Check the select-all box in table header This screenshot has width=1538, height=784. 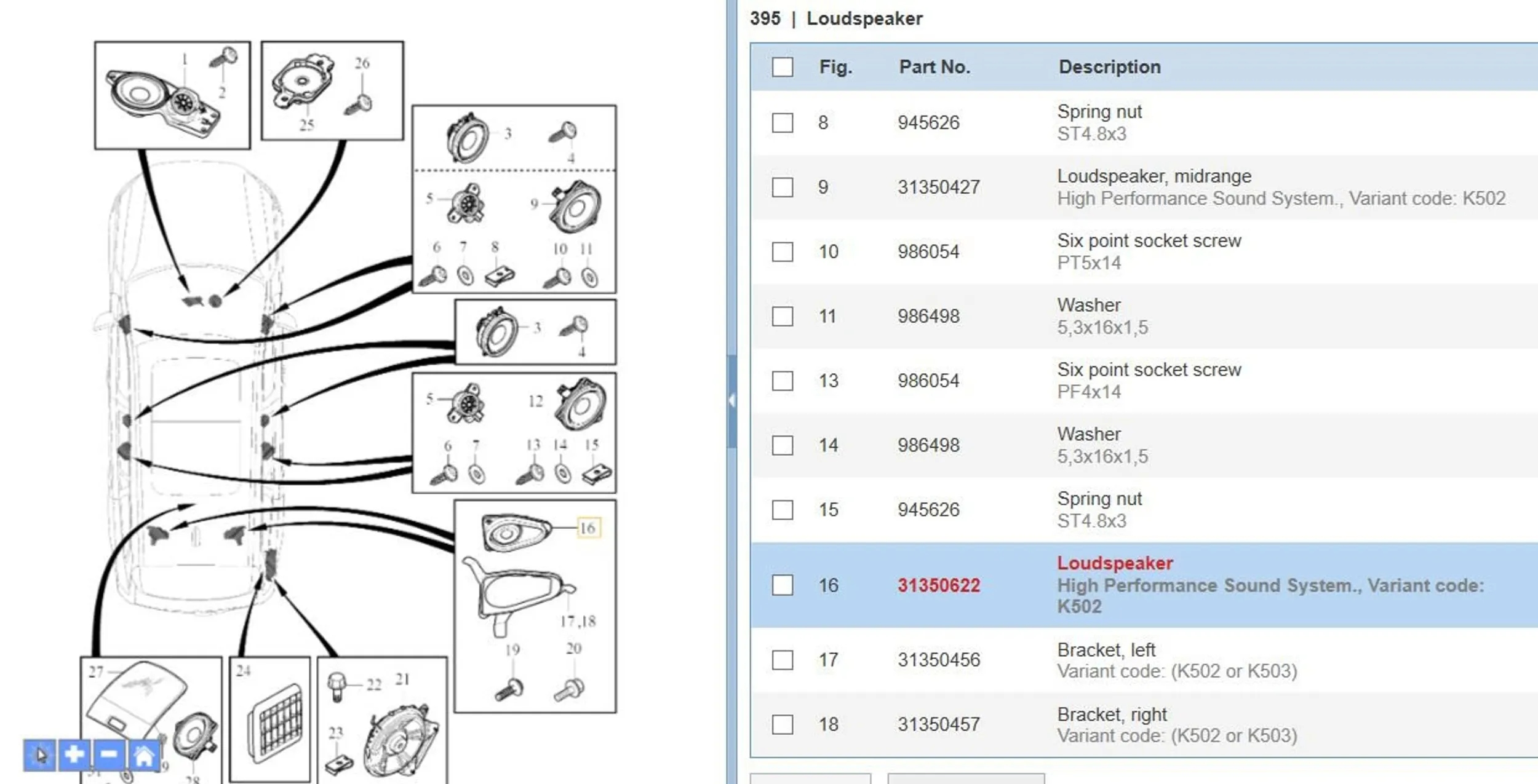pos(783,67)
